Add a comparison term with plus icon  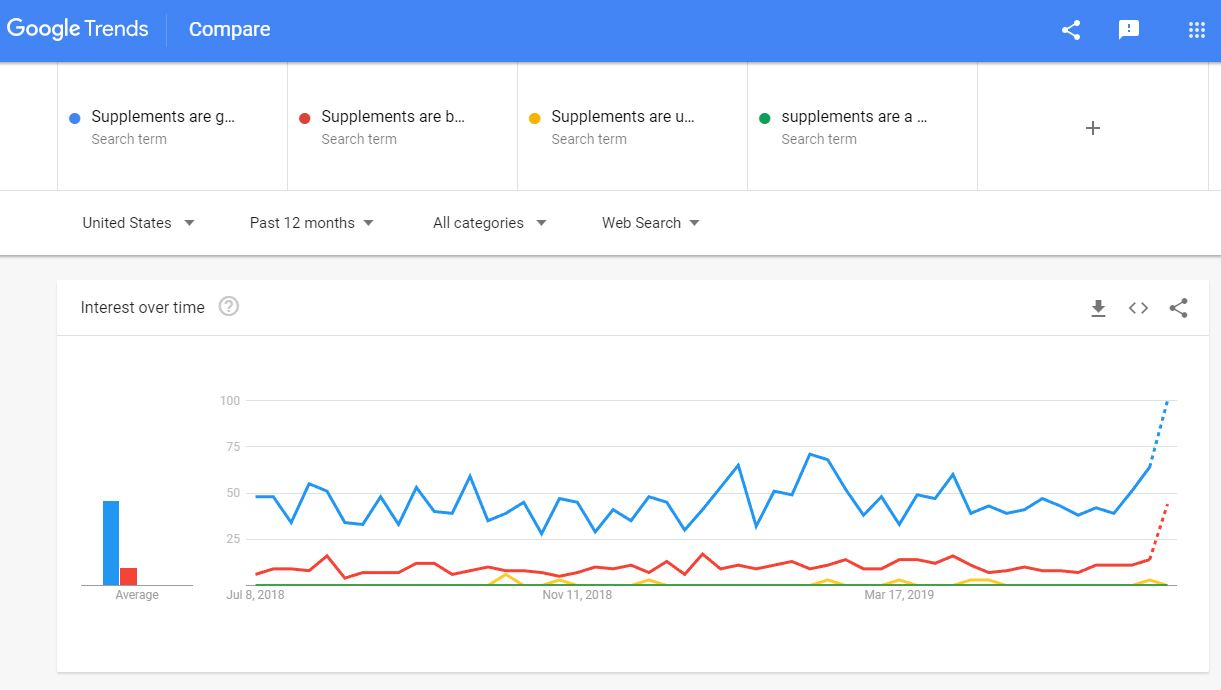coord(1093,127)
